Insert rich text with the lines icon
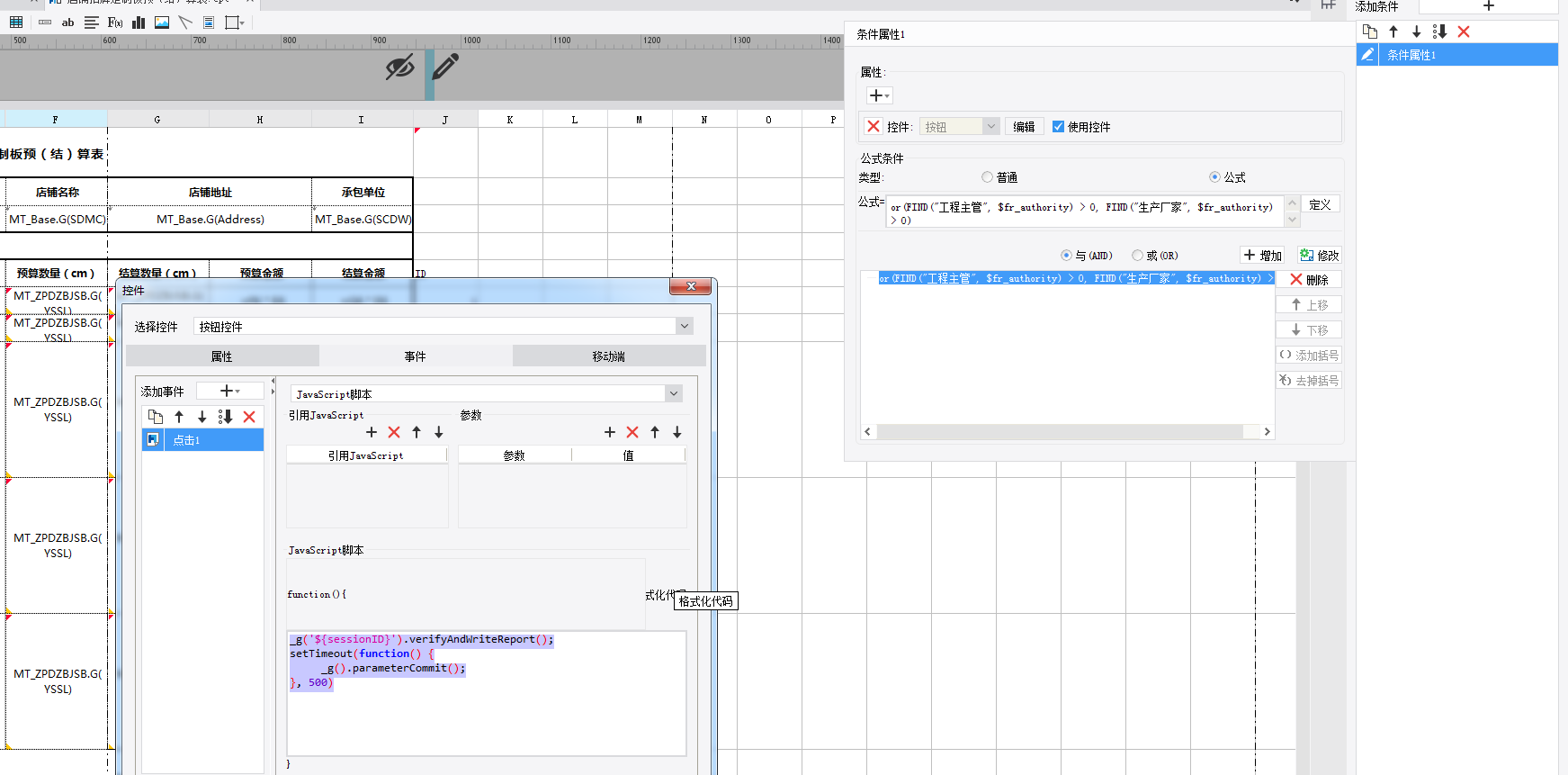This screenshot has height=775, width=1568. point(92,23)
